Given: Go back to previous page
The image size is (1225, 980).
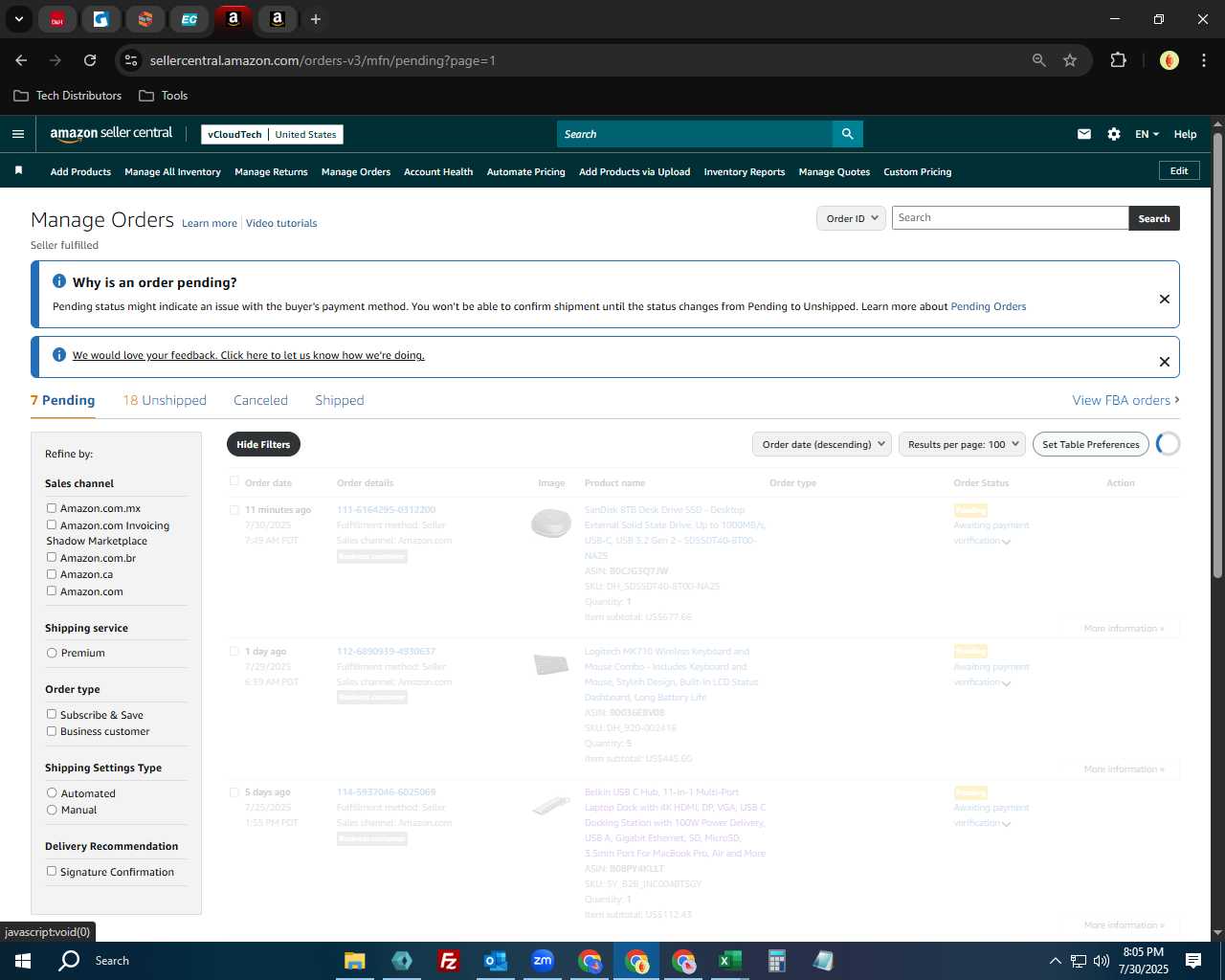Looking at the screenshot, I should point(21,60).
